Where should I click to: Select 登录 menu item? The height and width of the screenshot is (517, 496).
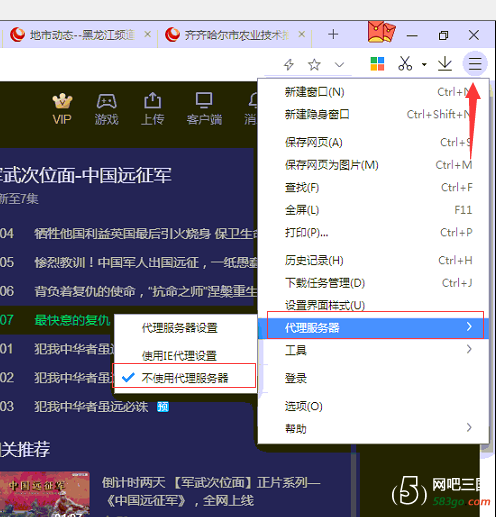pos(374,378)
